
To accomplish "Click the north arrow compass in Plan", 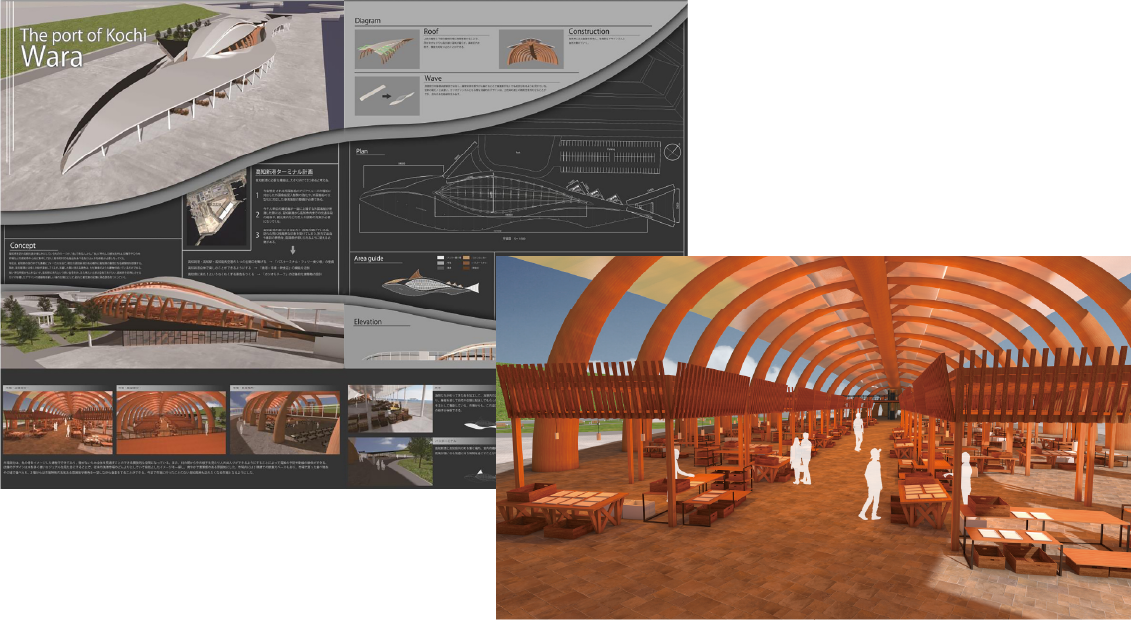I will coord(674,153).
